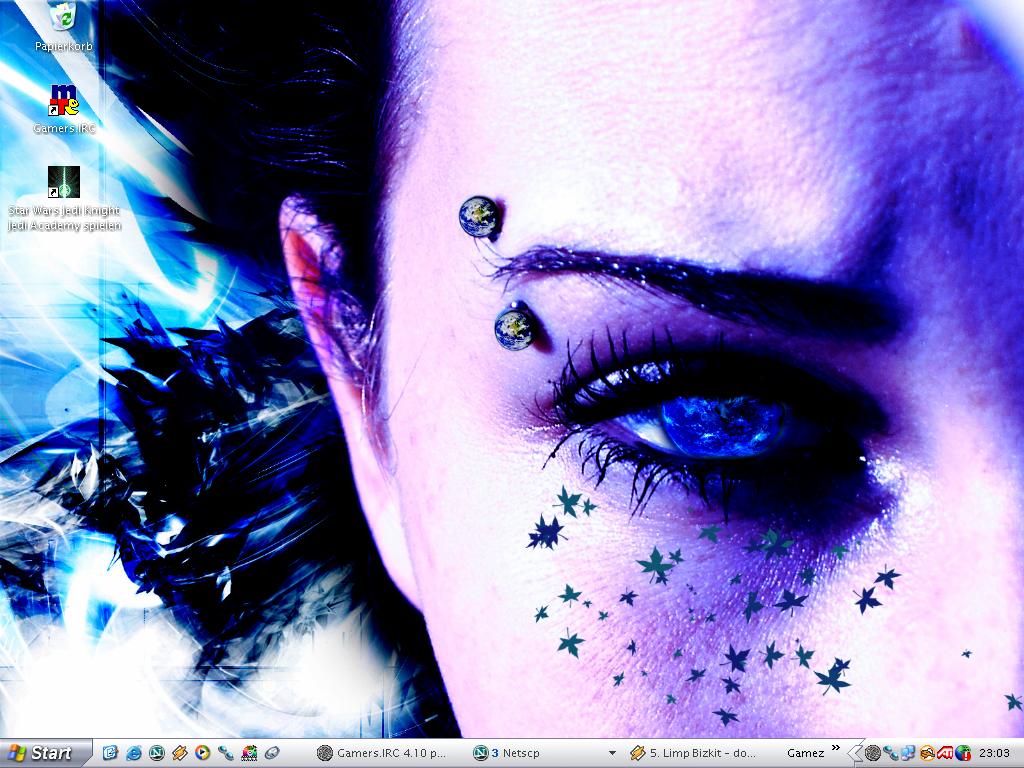Screen dimensions: 1024x768
Task: Open Windows Media Player quick launch icon
Action: click(202, 753)
